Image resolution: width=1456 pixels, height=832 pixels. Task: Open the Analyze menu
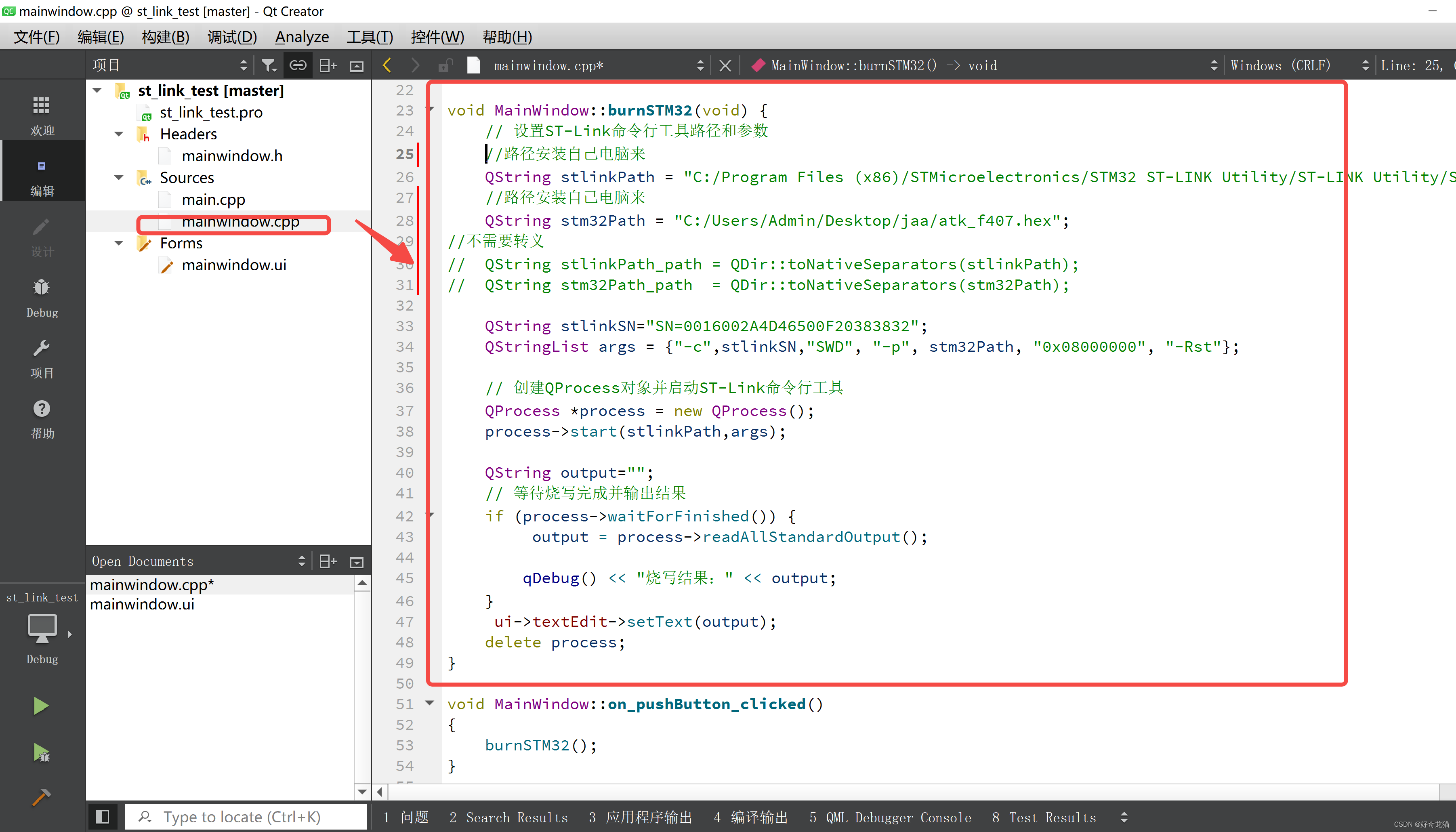(302, 37)
